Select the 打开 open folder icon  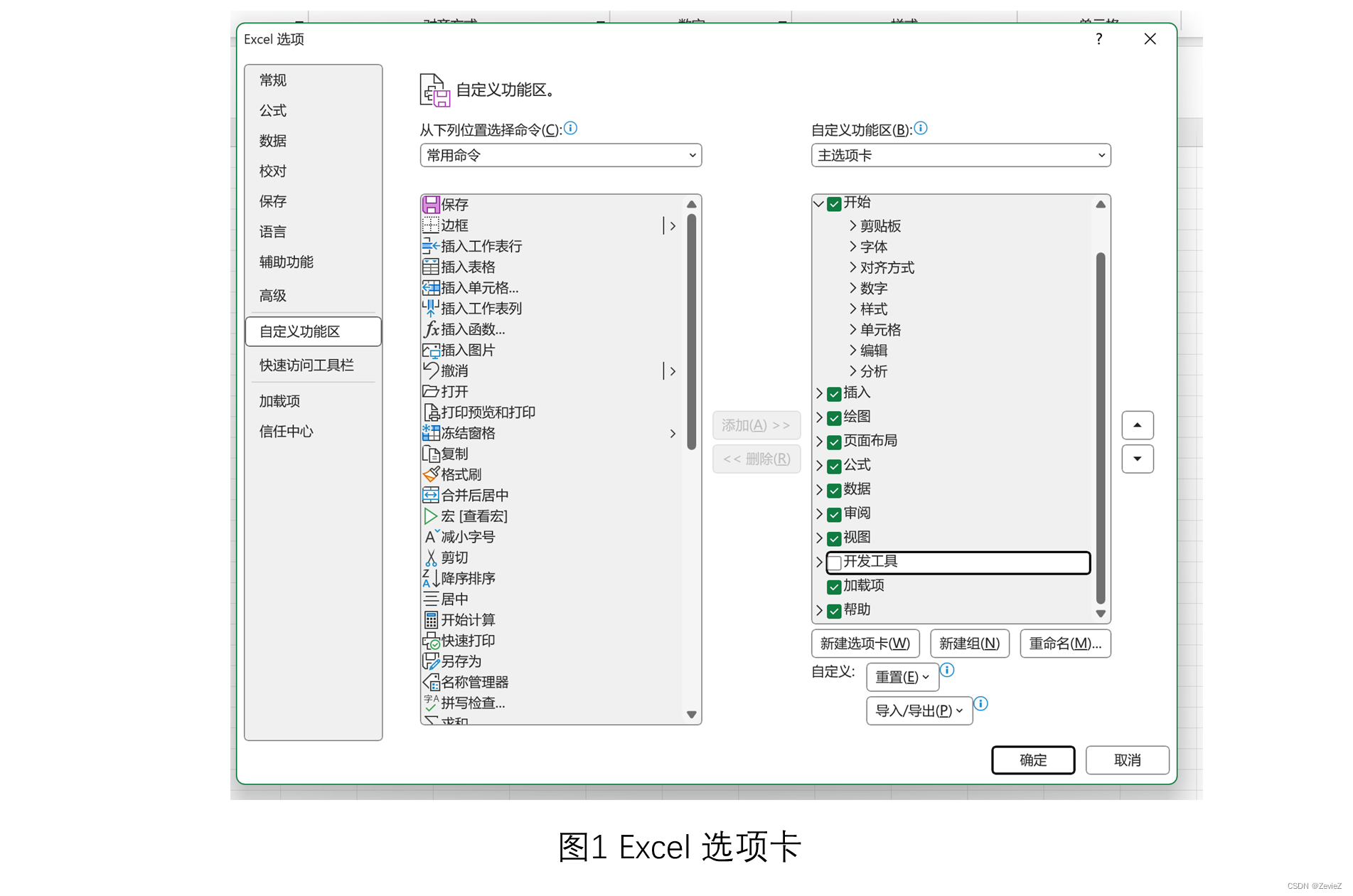[x=431, y=391]
